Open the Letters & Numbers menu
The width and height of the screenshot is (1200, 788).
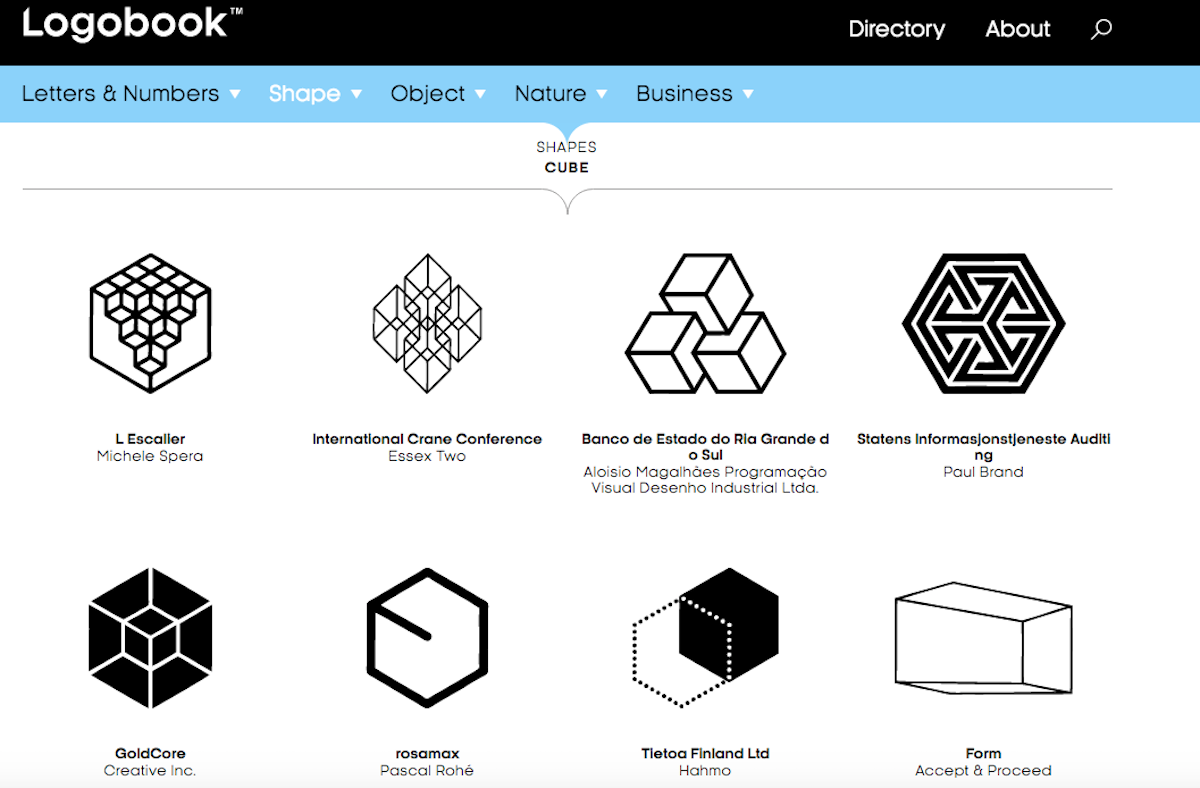[120, 94]
